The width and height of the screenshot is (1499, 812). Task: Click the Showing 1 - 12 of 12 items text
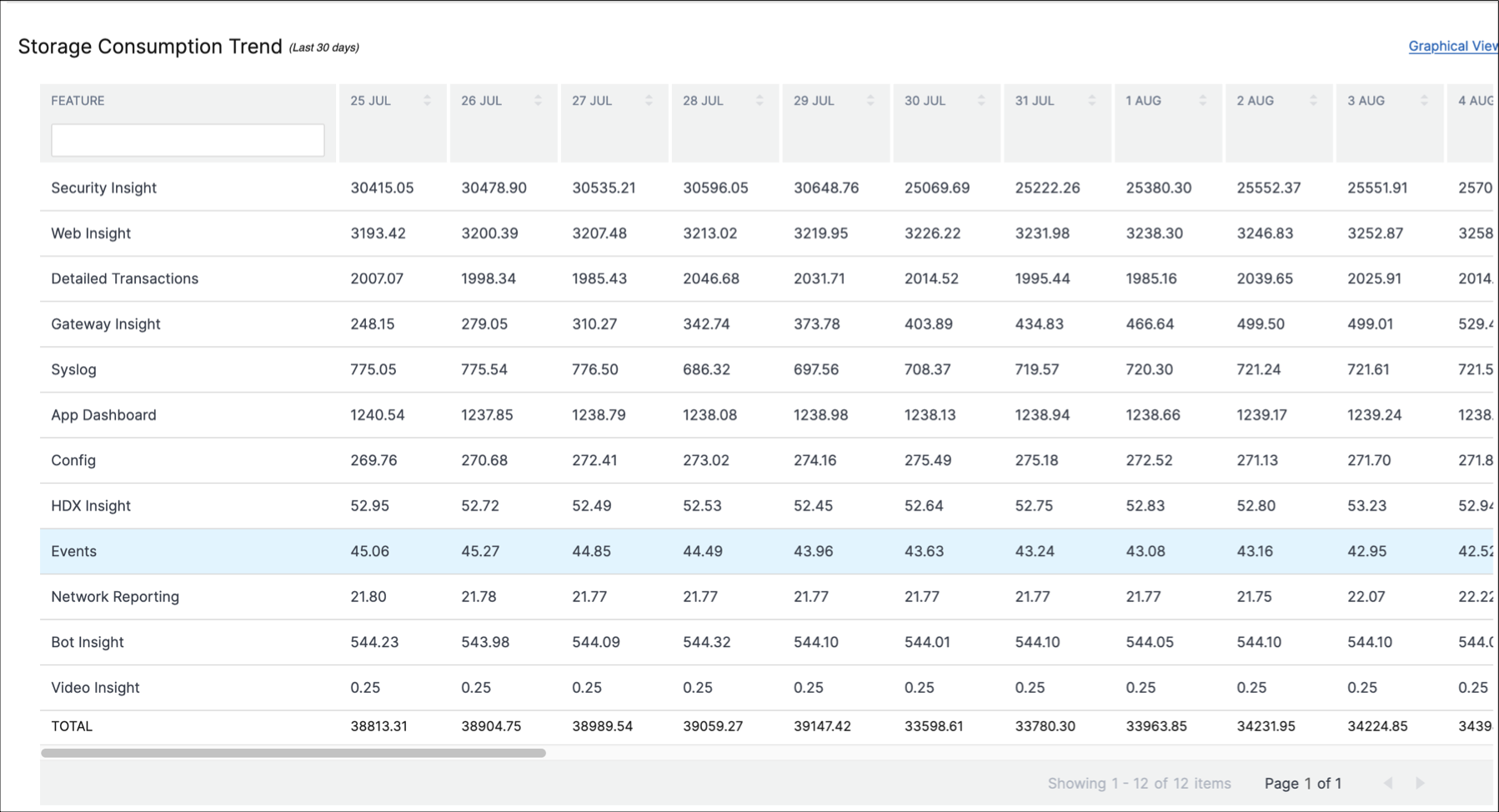pos(1140,784)
